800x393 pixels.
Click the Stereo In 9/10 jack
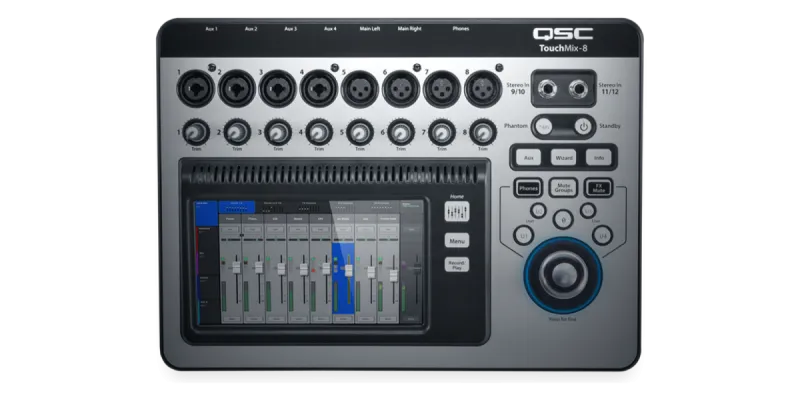(x=548, y=89)
